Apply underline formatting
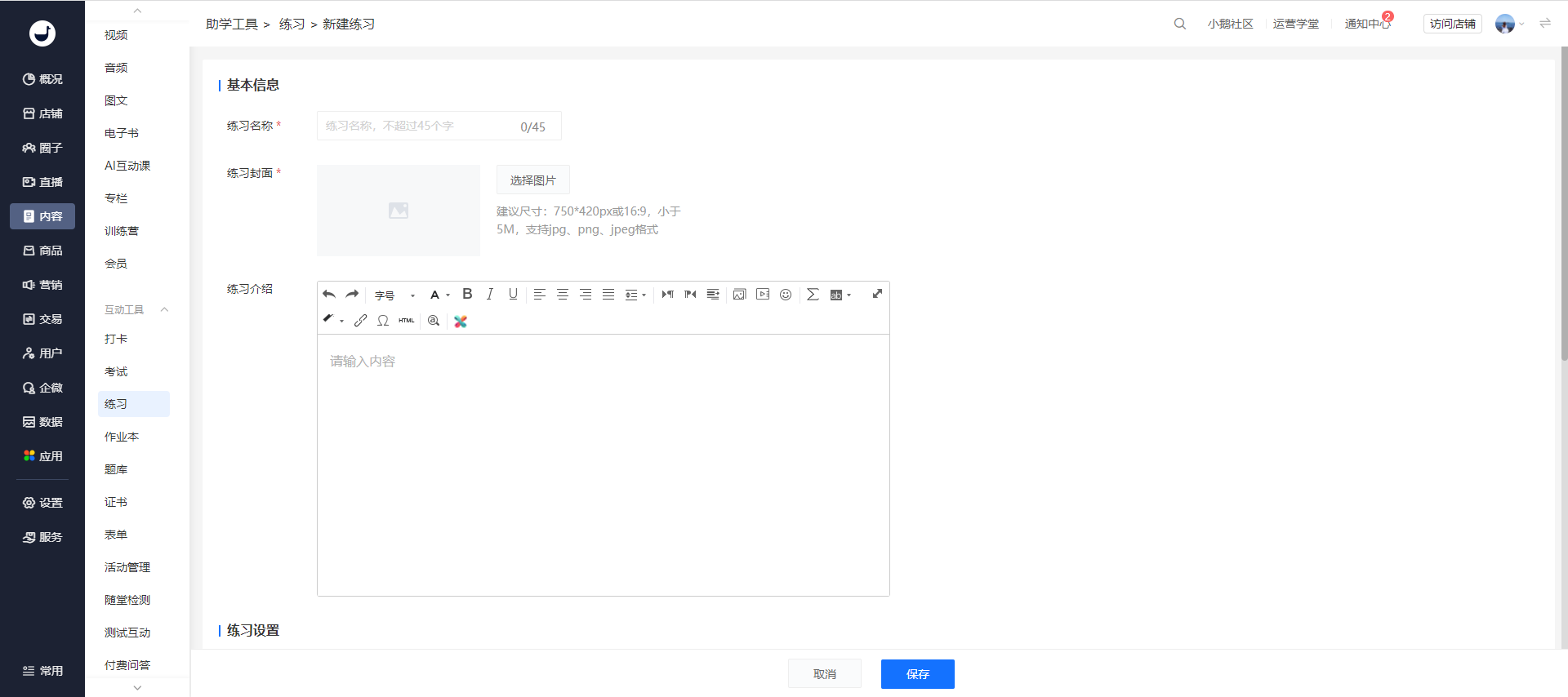The image size is (1568, 697). [x=513, y=295]
